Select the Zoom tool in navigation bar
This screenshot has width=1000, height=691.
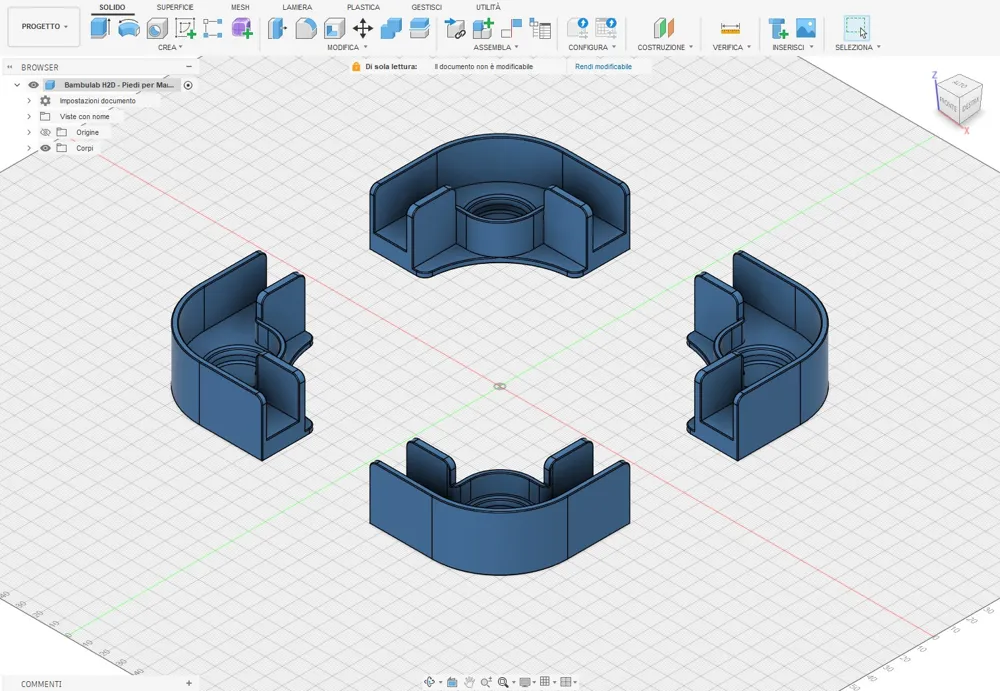tap(486, 682)
